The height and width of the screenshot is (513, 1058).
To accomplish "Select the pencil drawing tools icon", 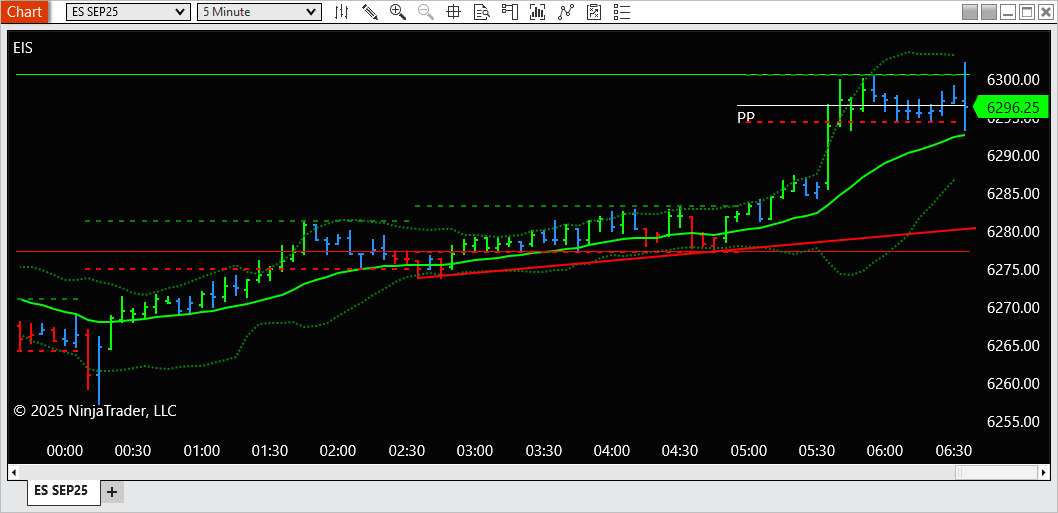I will (x=370, y=11).
